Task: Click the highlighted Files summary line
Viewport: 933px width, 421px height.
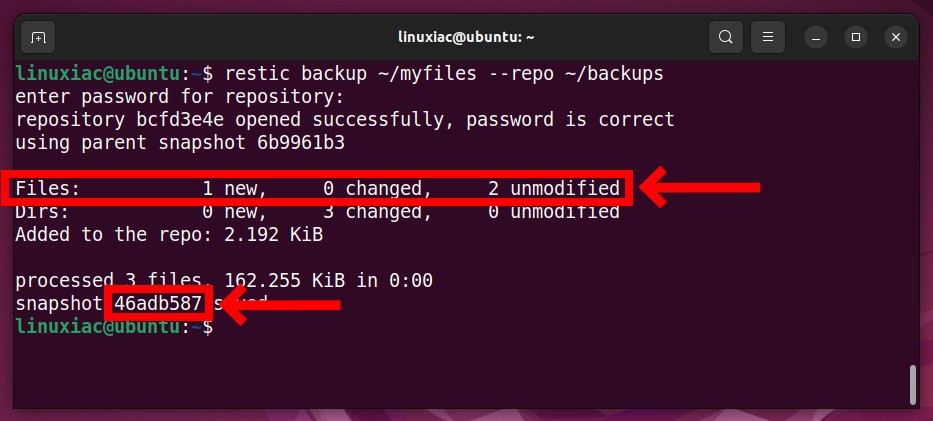Action: pos(317,188)
